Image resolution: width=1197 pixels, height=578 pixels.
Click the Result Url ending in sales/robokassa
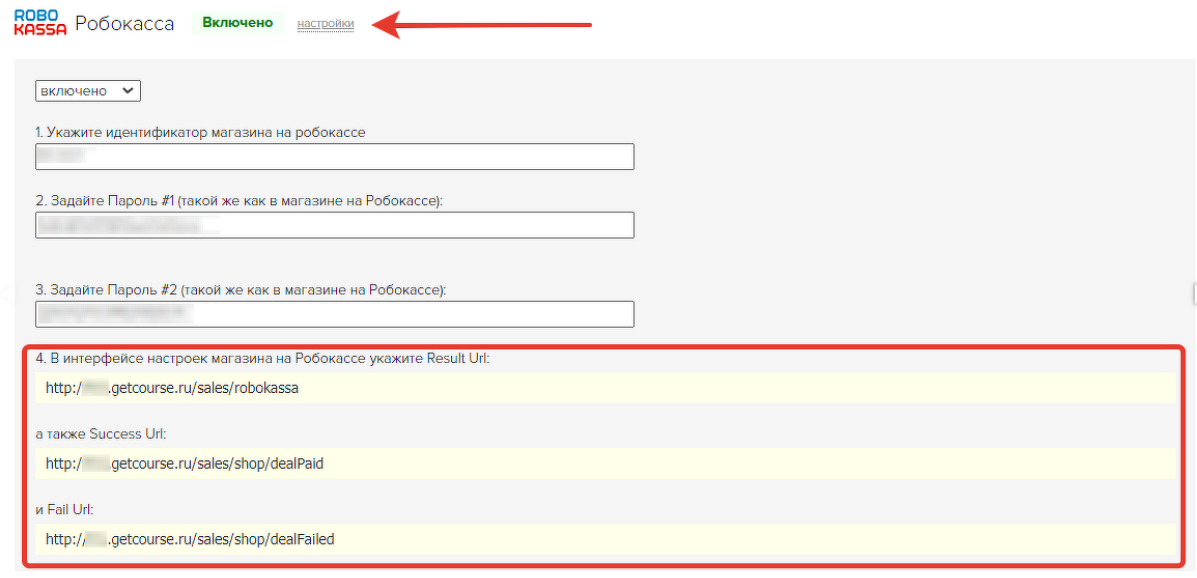(x=172, y=388)
